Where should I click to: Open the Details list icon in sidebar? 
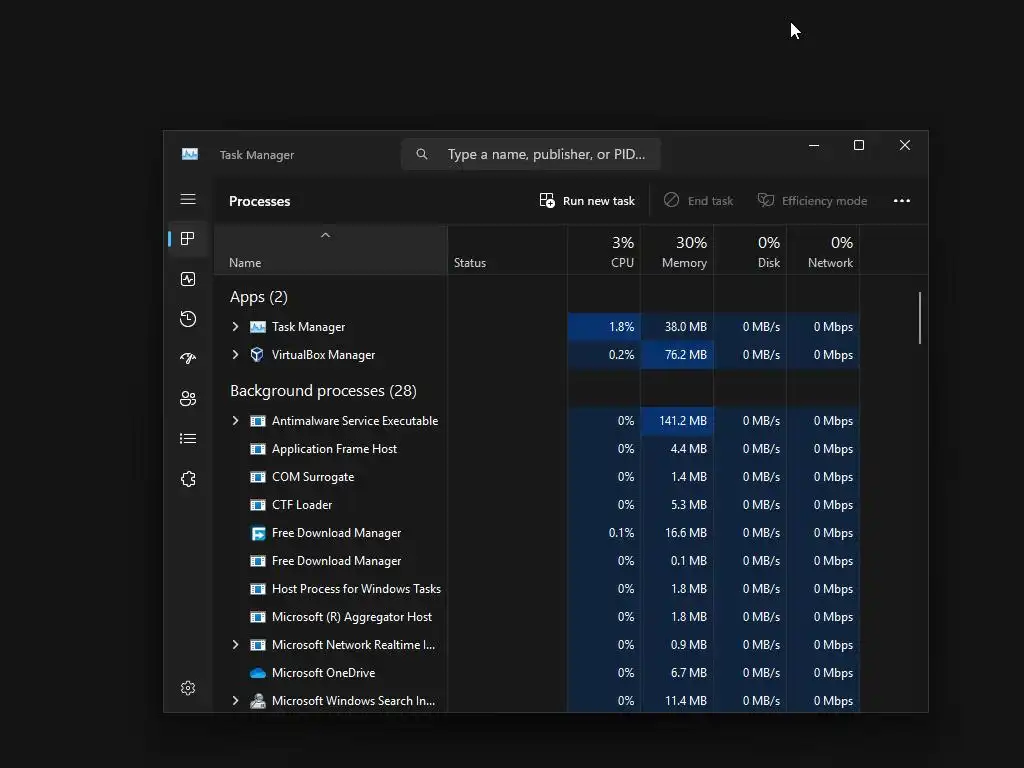(188, 439)
